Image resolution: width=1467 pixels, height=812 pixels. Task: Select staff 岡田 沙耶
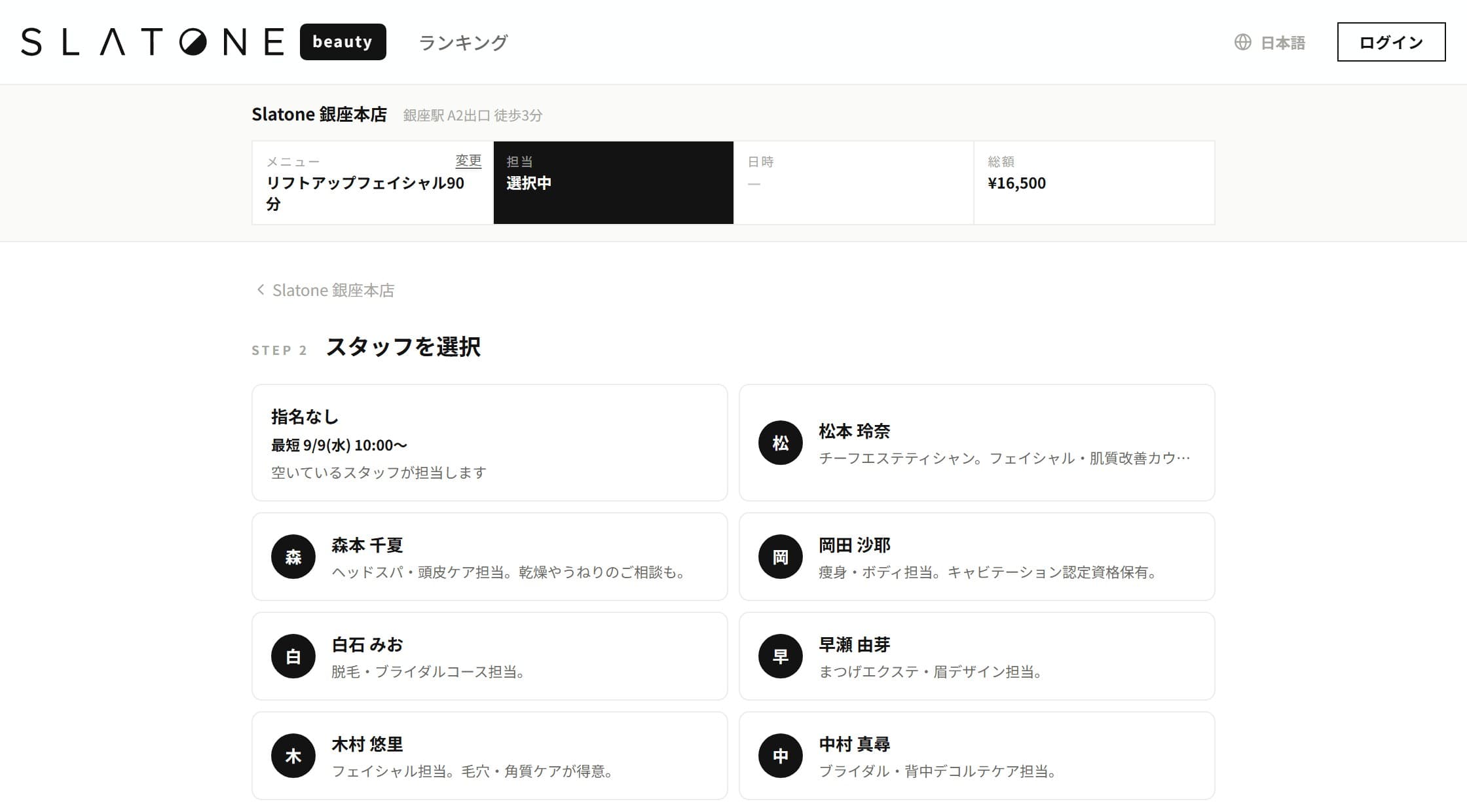point(976,557)
